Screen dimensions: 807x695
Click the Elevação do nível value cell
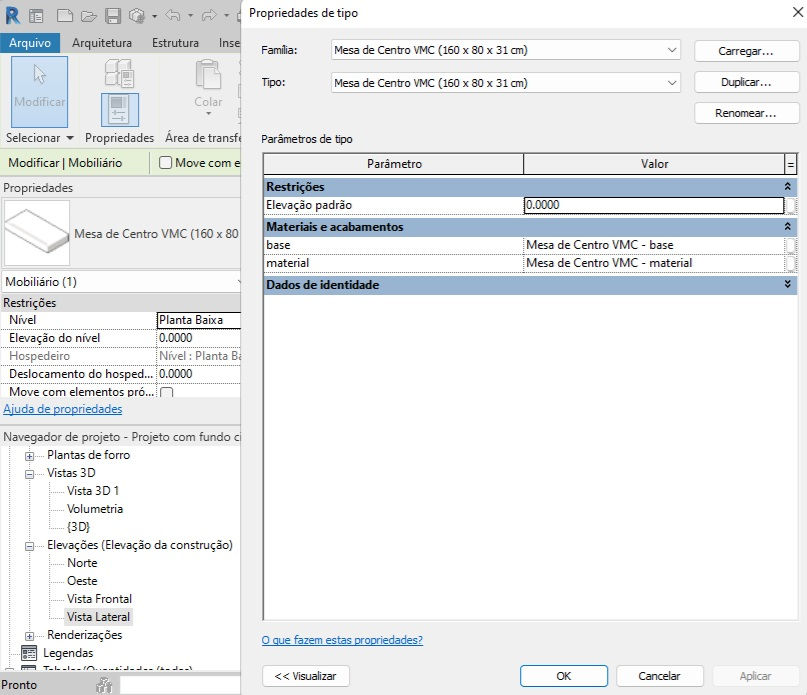tap(199, 338)
